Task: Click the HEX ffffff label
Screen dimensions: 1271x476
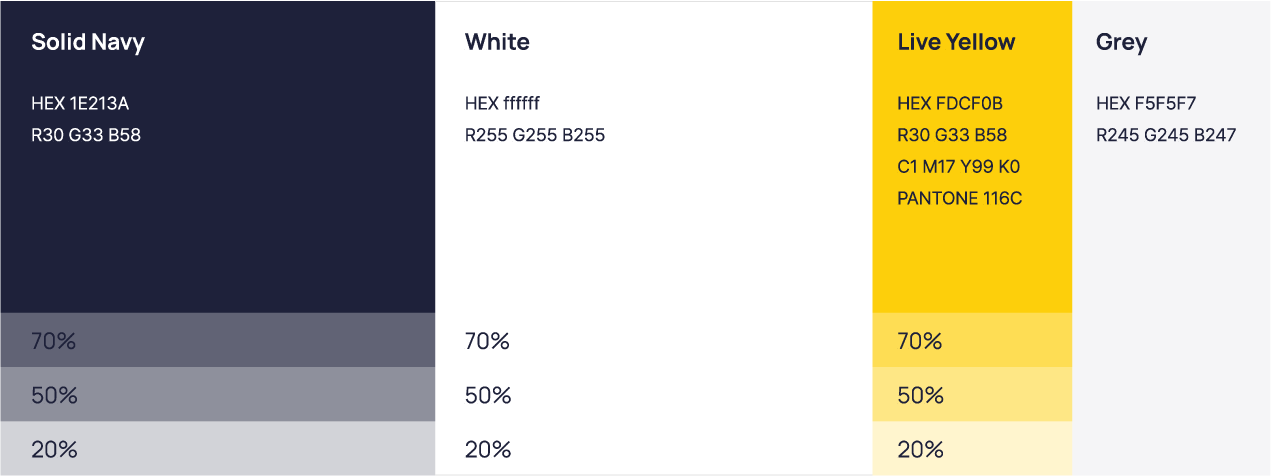Action: tap(503, 103)
